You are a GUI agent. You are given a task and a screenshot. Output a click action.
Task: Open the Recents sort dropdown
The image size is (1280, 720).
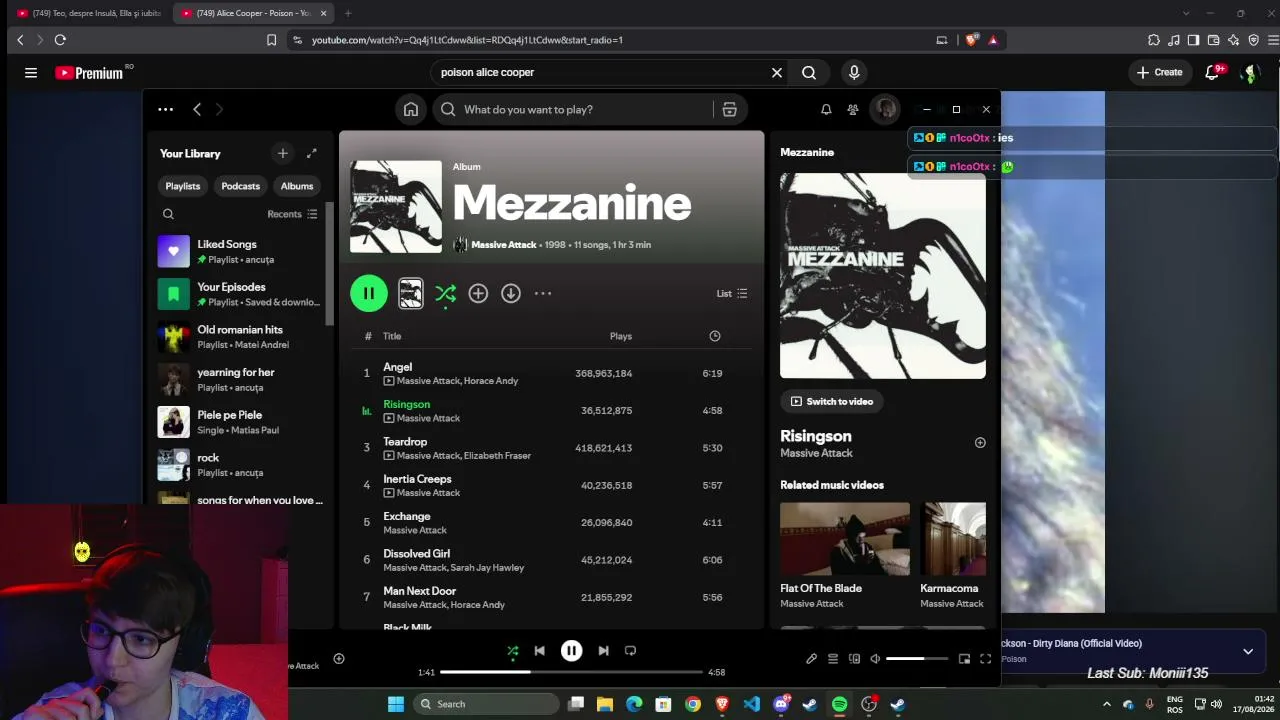tap(292, 214)
